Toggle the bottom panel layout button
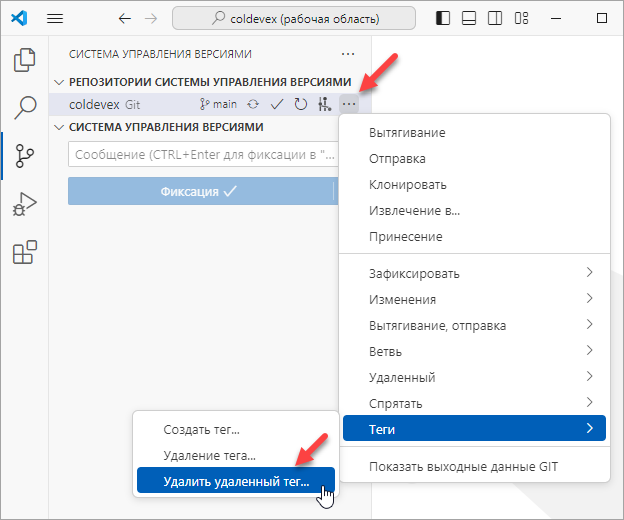The height and width of the screenshot is (520, 624). click(469, 19)
